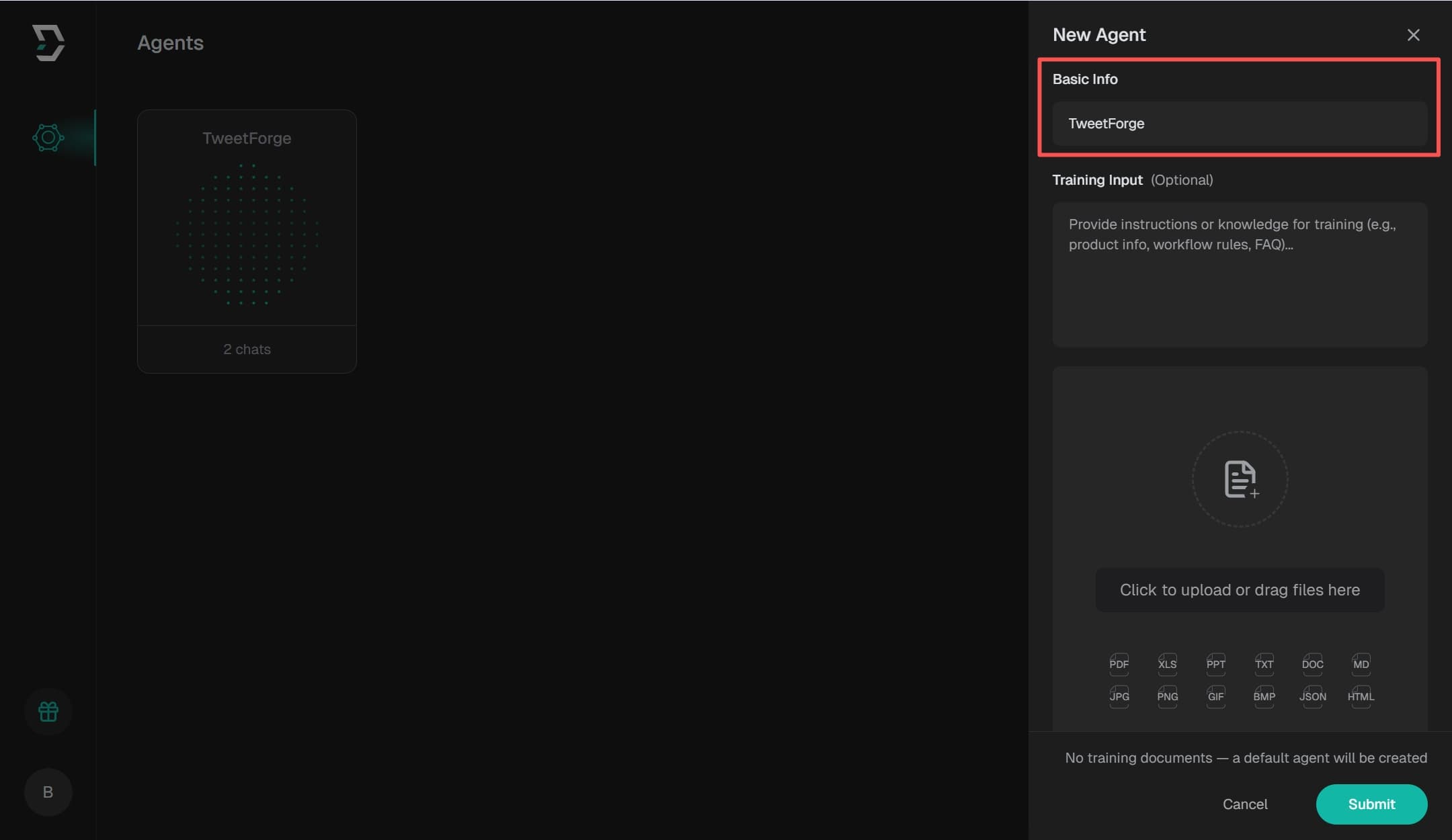Click the MD file type icon
This screenshot has height=840, width=1452.
pyautogui.click(x=1361, y=664)
